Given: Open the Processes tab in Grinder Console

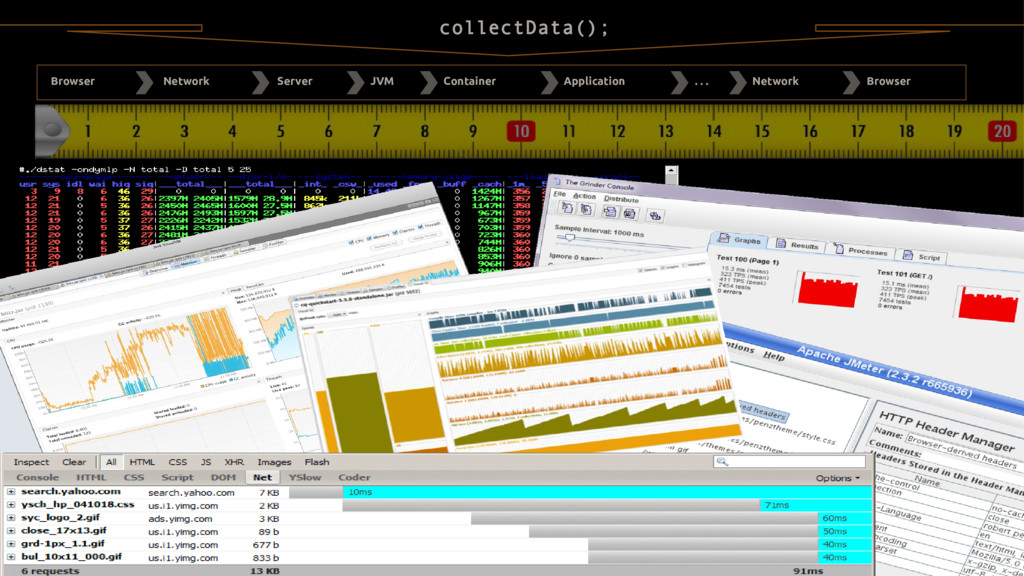Looking at the screenshot, I should coord(860,250).
